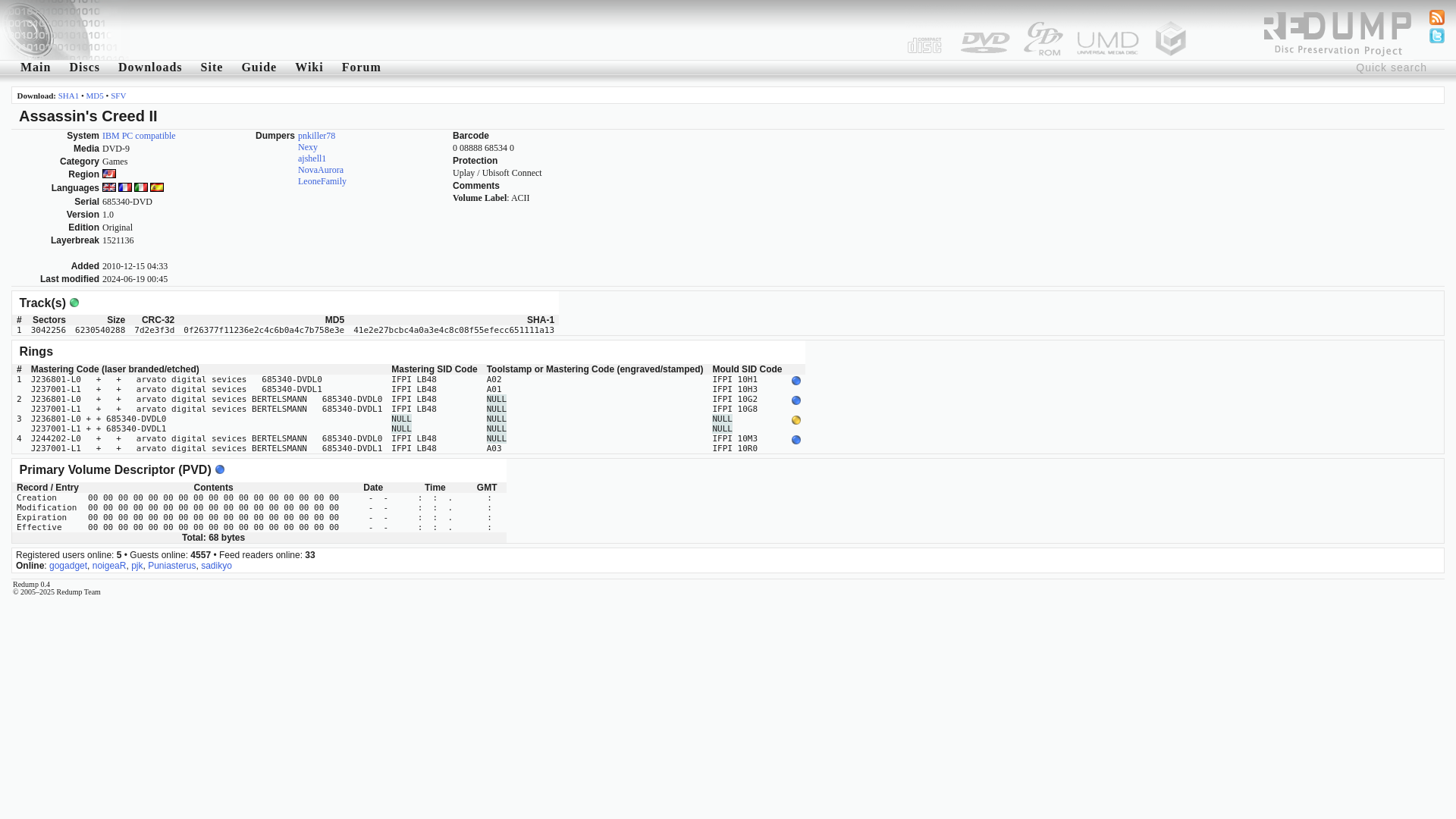Open online user gogadget's profile
1456x819 pixels.
pos(68,566)
